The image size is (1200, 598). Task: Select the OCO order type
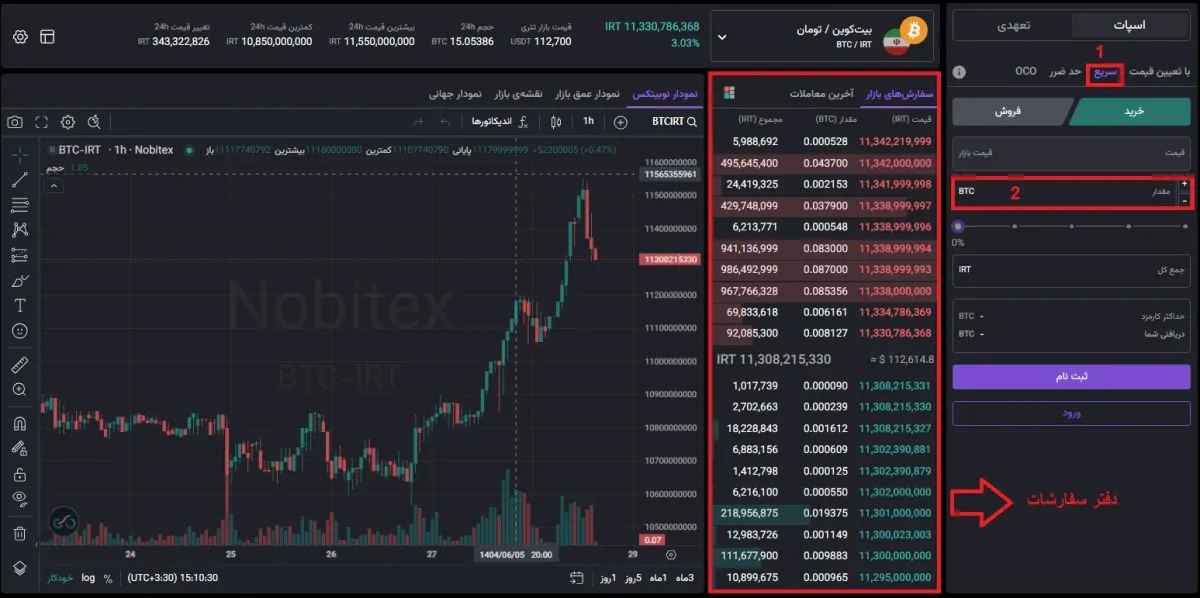tap(1025, 72)
